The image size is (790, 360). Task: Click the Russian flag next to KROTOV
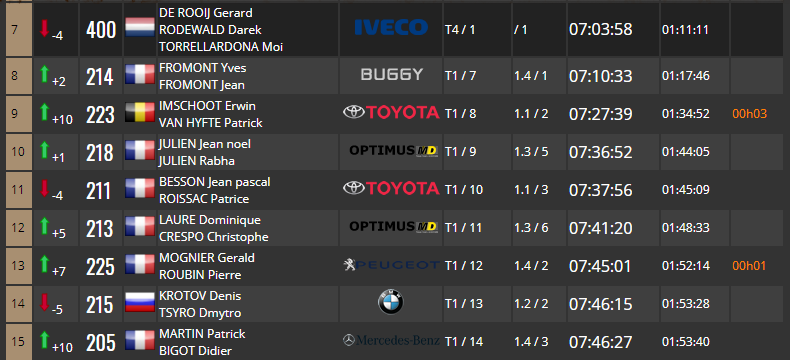coord(140,303)
